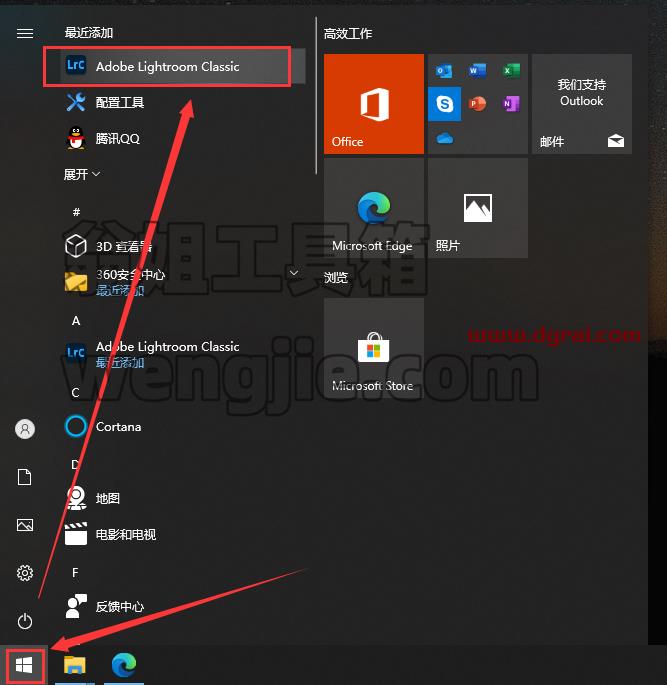
Task: Open File Explorer from the taskbar
Action: tap(75, 665)
